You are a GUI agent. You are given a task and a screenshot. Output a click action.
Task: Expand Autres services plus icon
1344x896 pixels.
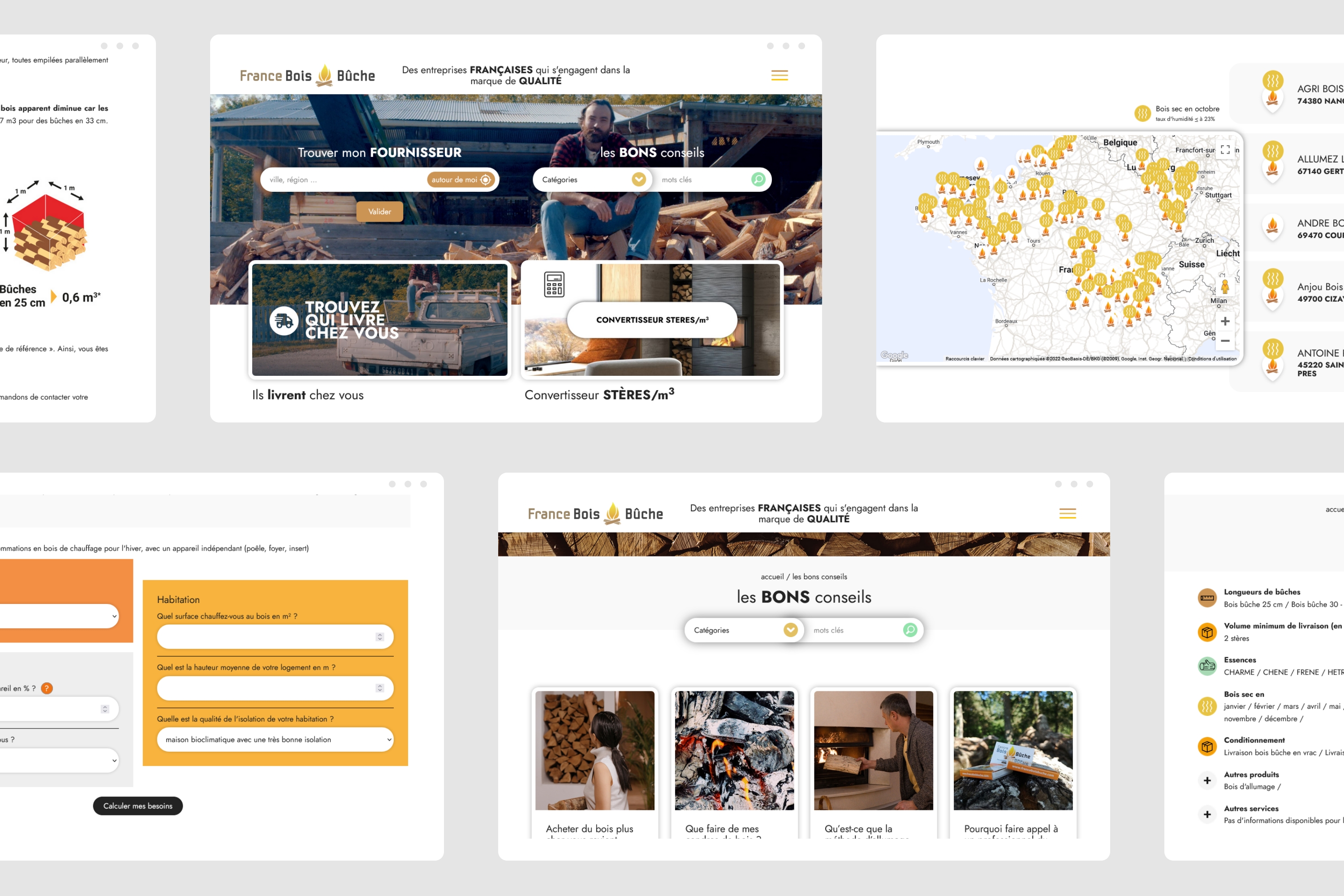click(1207, 814)
